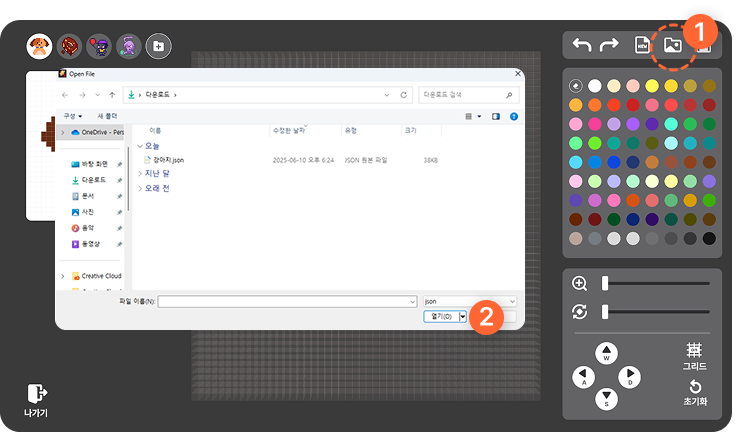Select the 강아지.json file
The height and width of the screenshot is (433, 737).
point(168,160)
